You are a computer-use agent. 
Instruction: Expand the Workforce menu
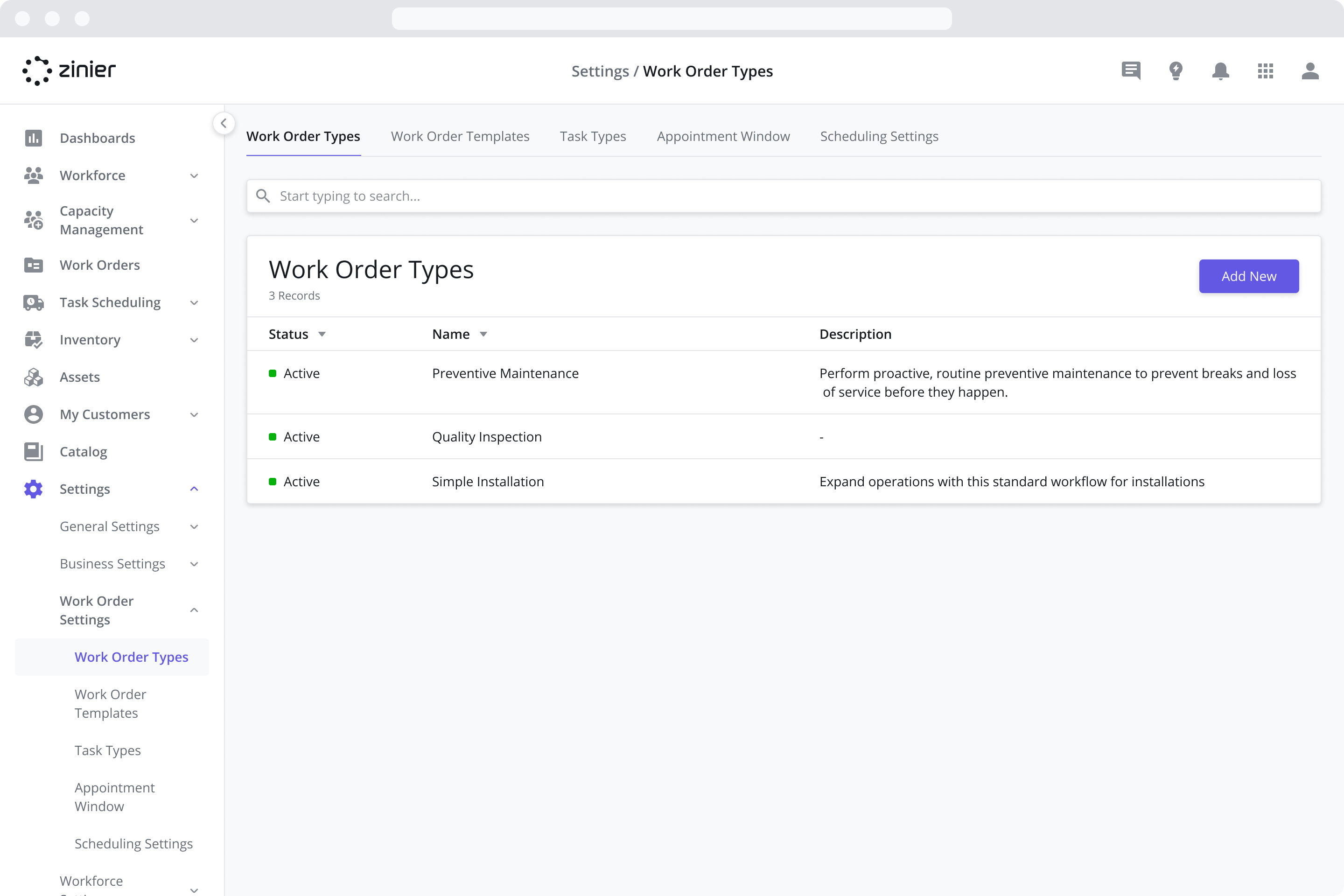(194, 175)
